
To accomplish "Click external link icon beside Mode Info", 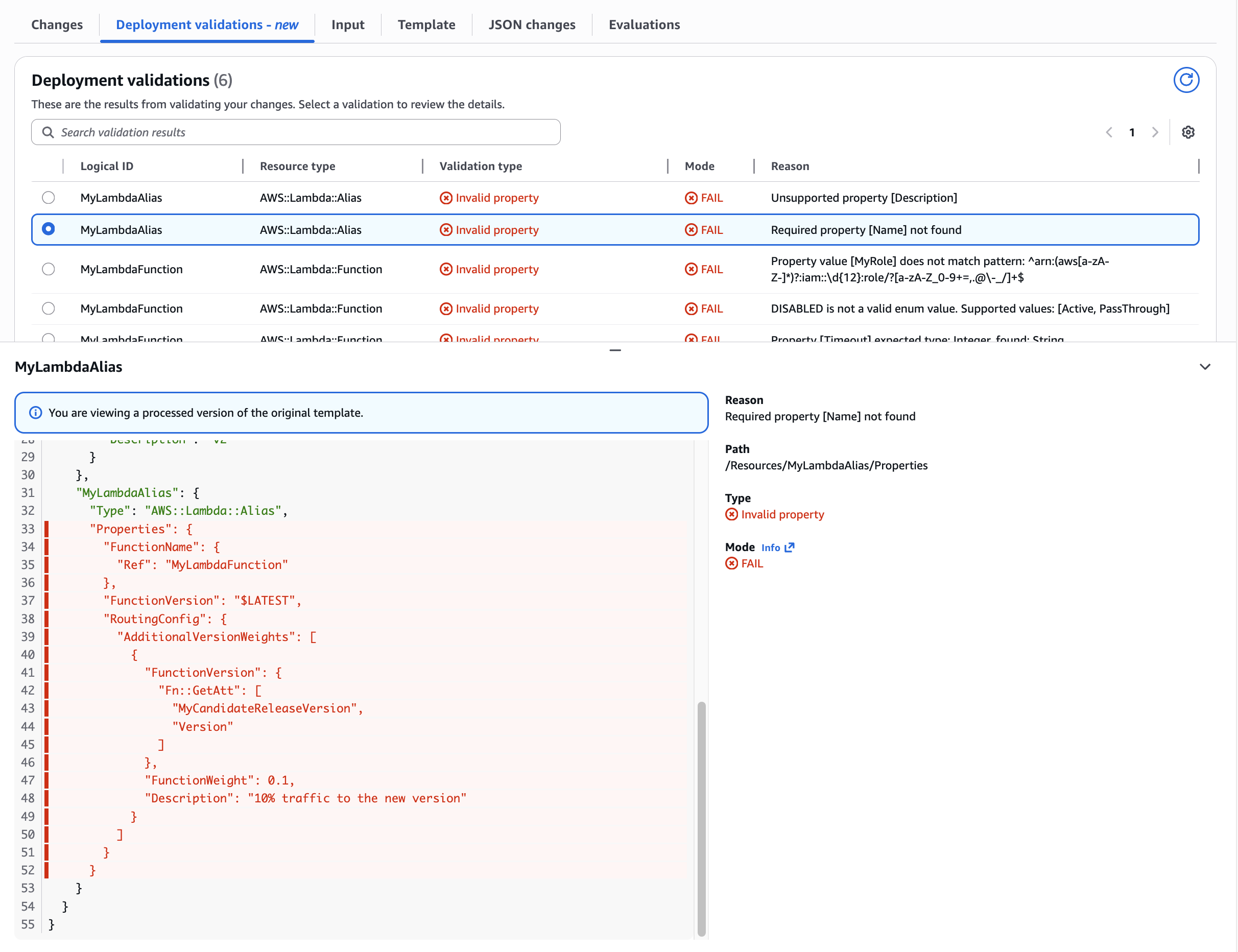I will 790,548.
